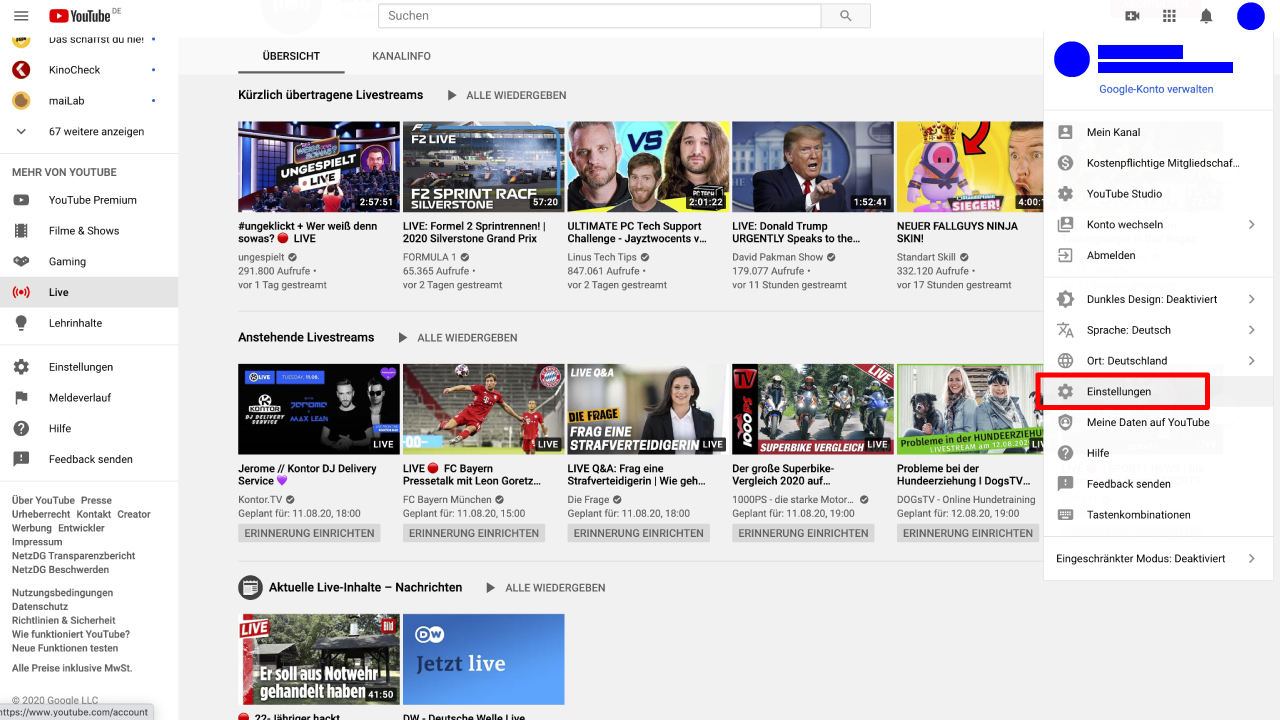Open Meine Daten auf YouTube

coord(1158,423)
